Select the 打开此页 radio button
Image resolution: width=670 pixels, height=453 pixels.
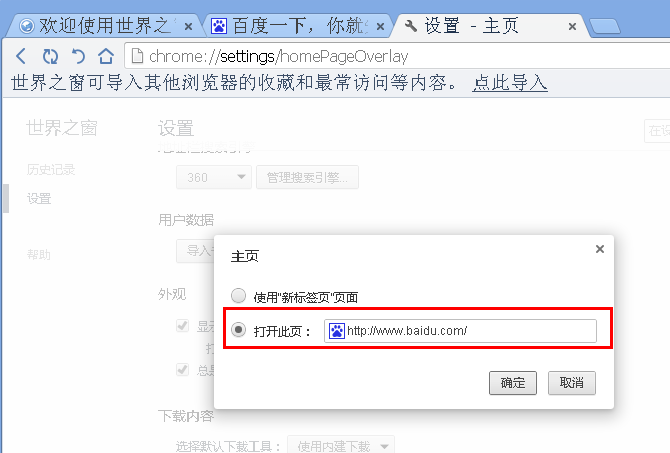(238, 329)
